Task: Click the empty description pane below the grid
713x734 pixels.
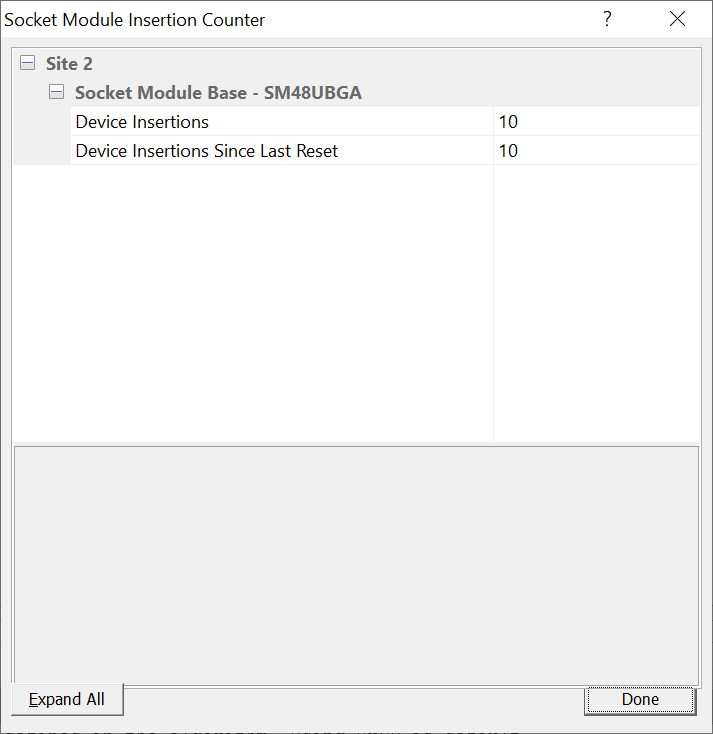Action: coord(356,565)
